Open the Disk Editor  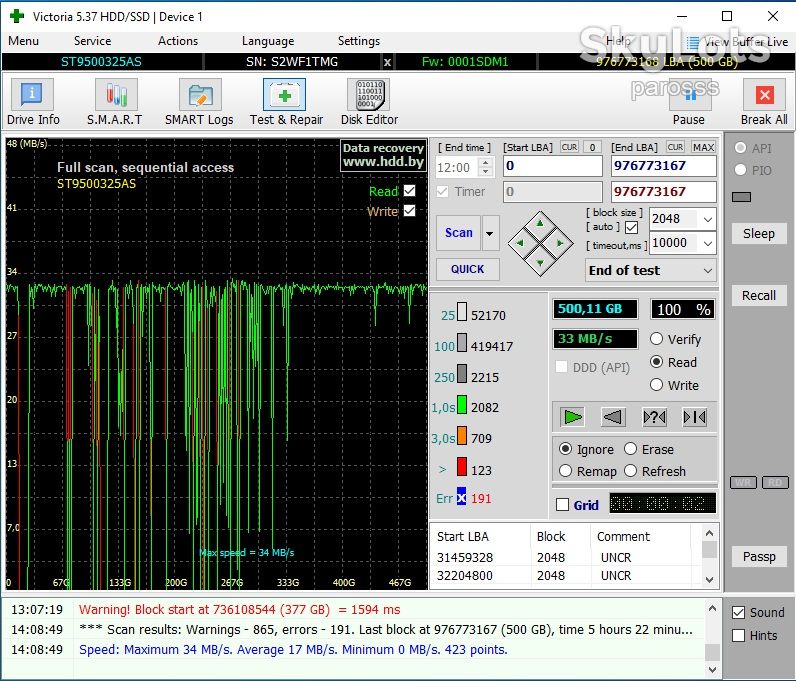(369, 102)
